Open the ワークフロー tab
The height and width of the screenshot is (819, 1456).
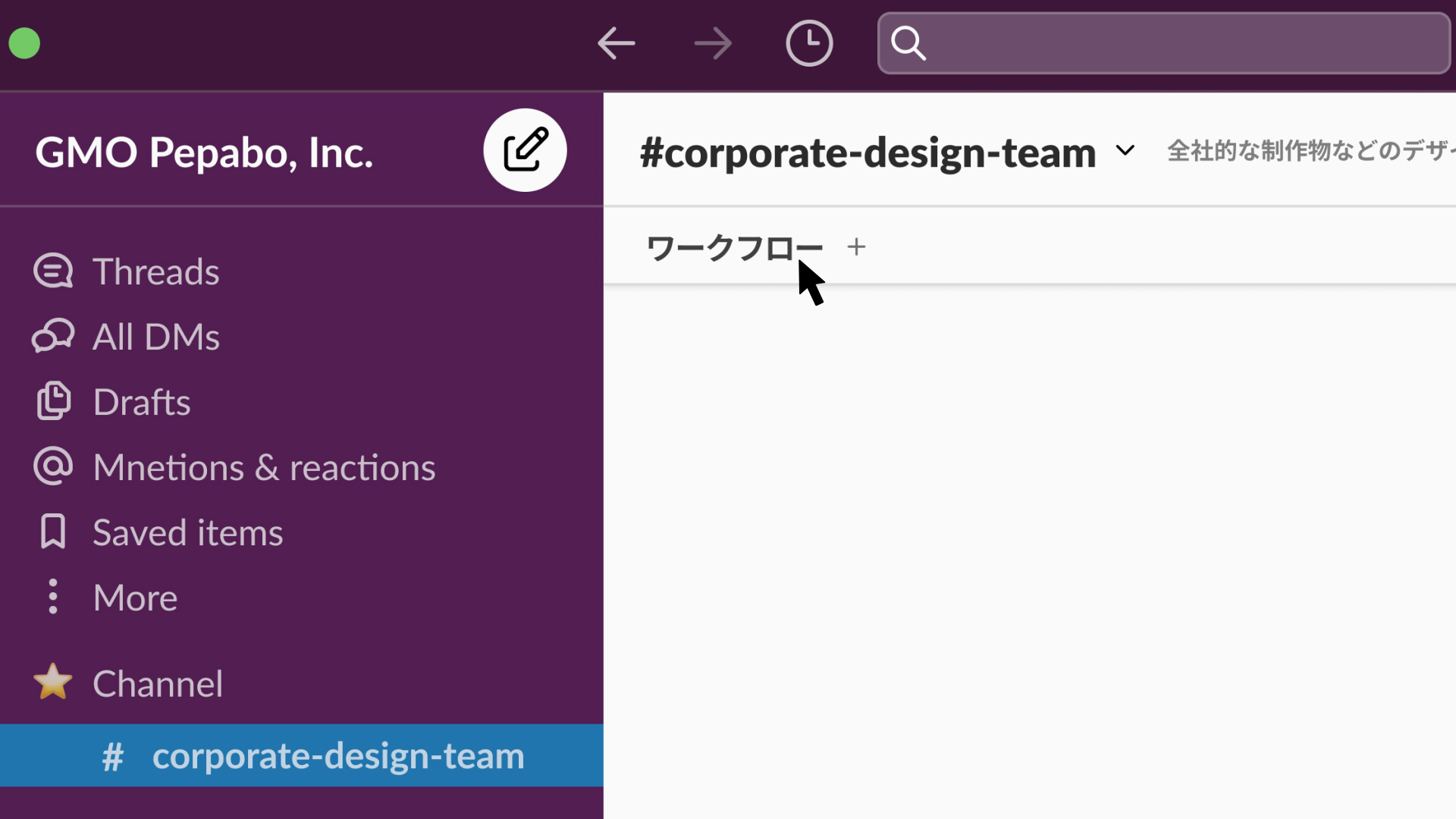(733, 248)
